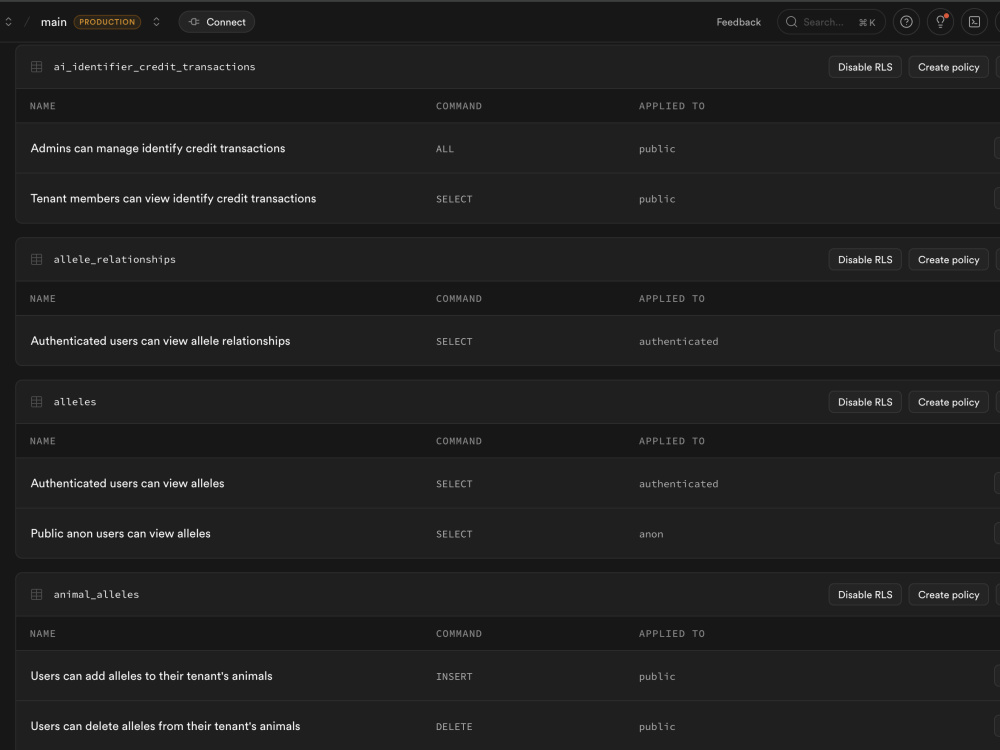Click APPLIED TO header in animal_alleles table

click(672, 633)
